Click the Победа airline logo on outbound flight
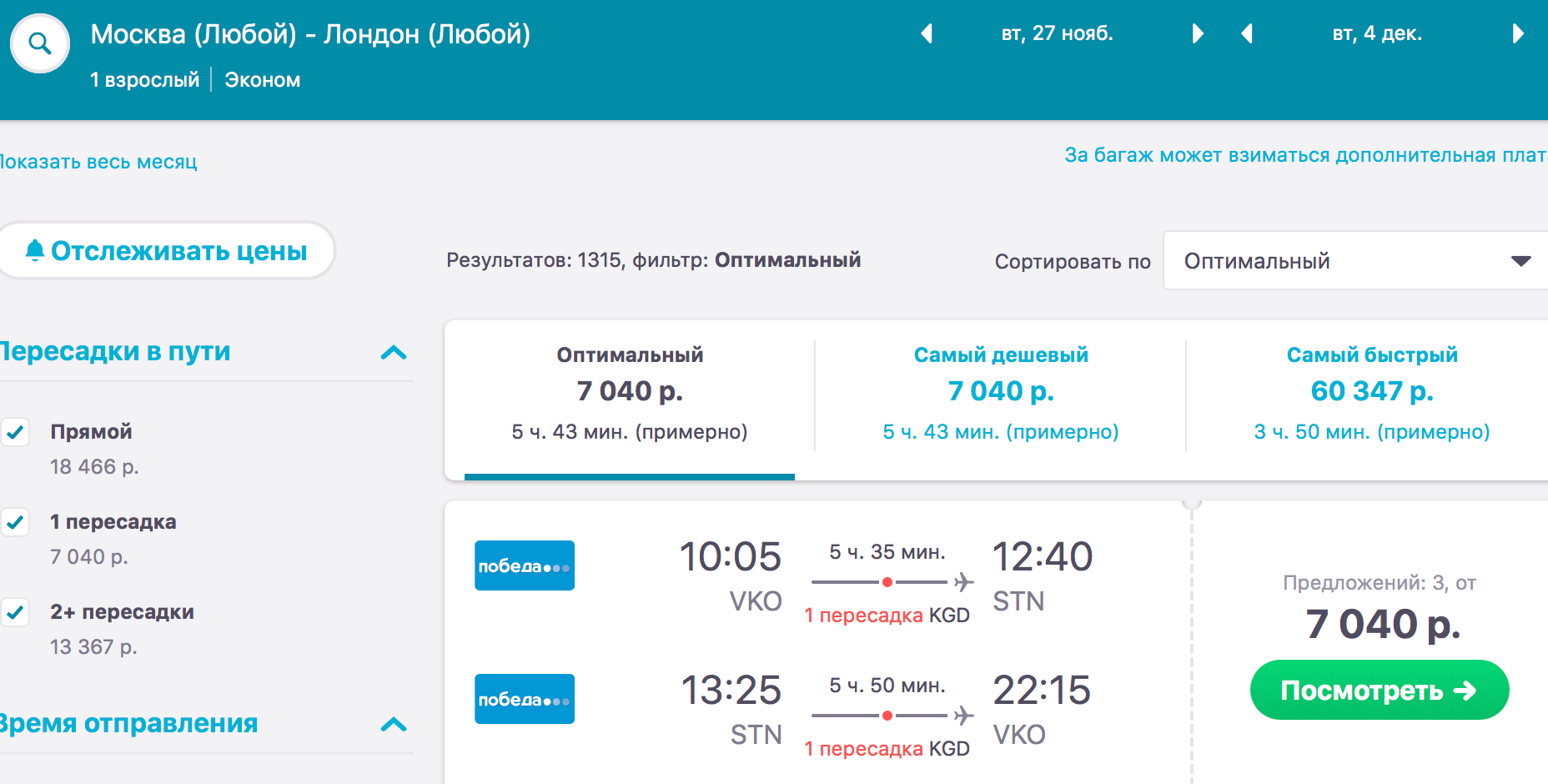Screen dimensions: 1548x784 [525, 565]
